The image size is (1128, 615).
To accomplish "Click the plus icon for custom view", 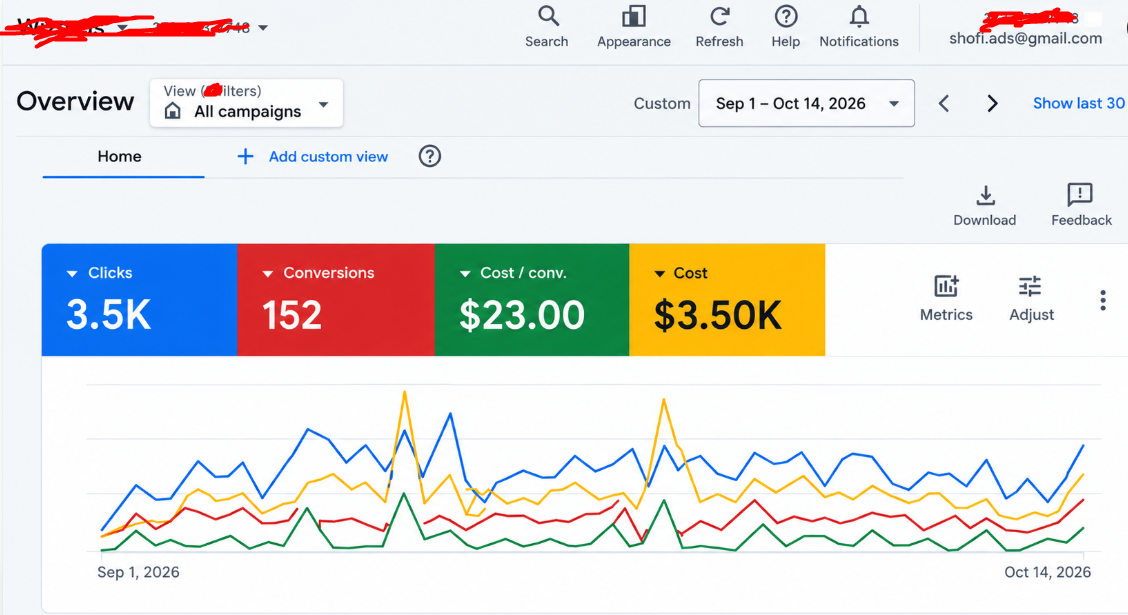I will coord(245,156).
